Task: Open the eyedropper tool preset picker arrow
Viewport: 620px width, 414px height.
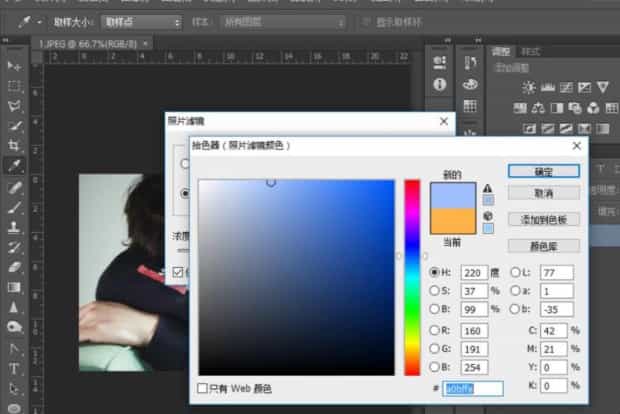Action: click(x=38, y=22)
